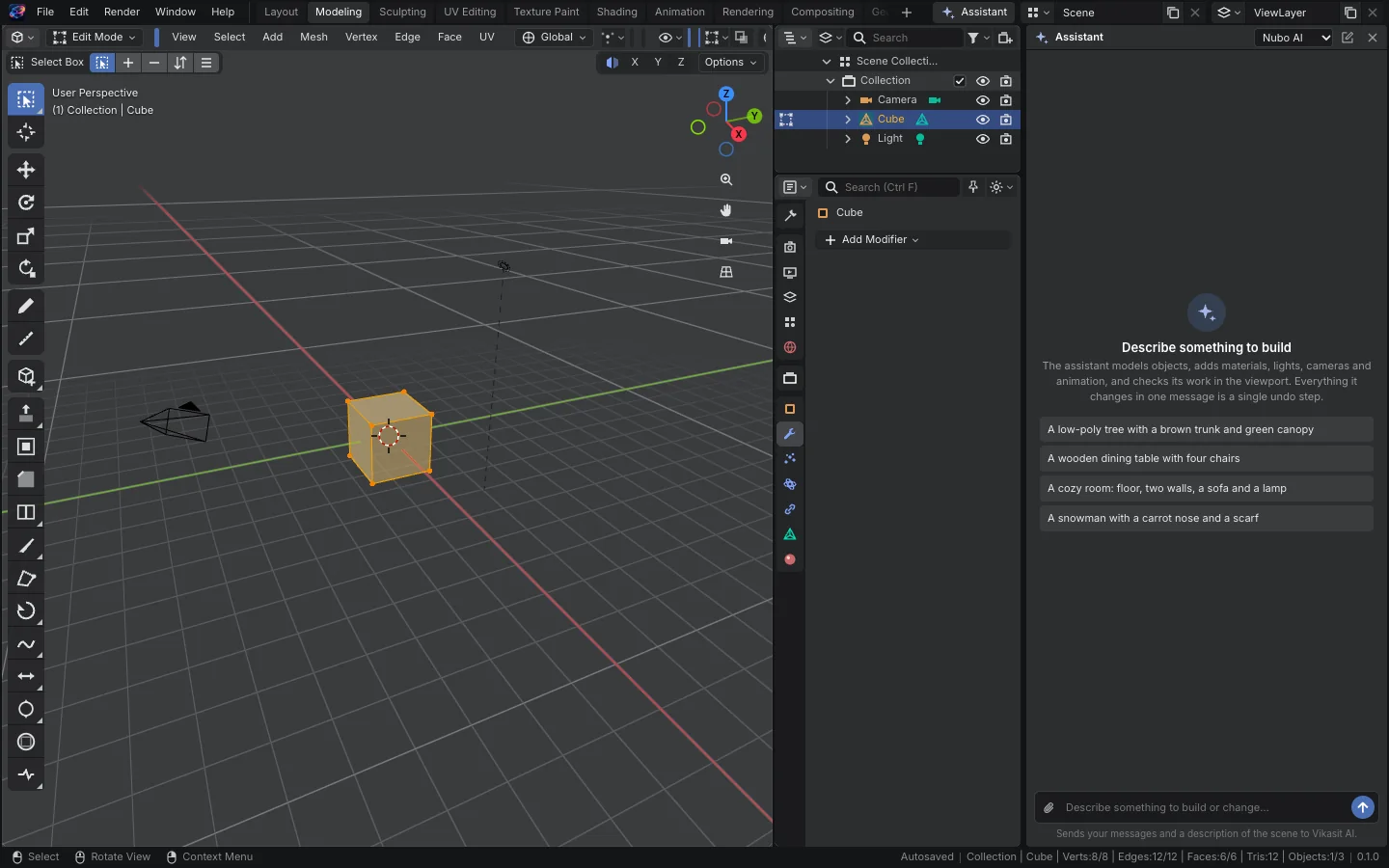Select the Measure tool

26,339
